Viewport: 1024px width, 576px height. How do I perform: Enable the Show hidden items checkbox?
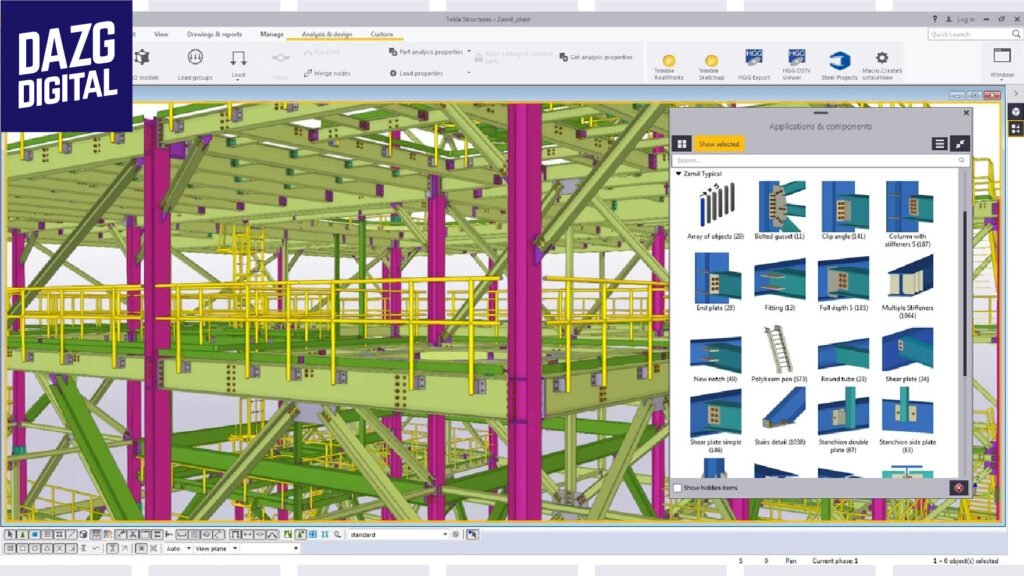click(678, 488)
